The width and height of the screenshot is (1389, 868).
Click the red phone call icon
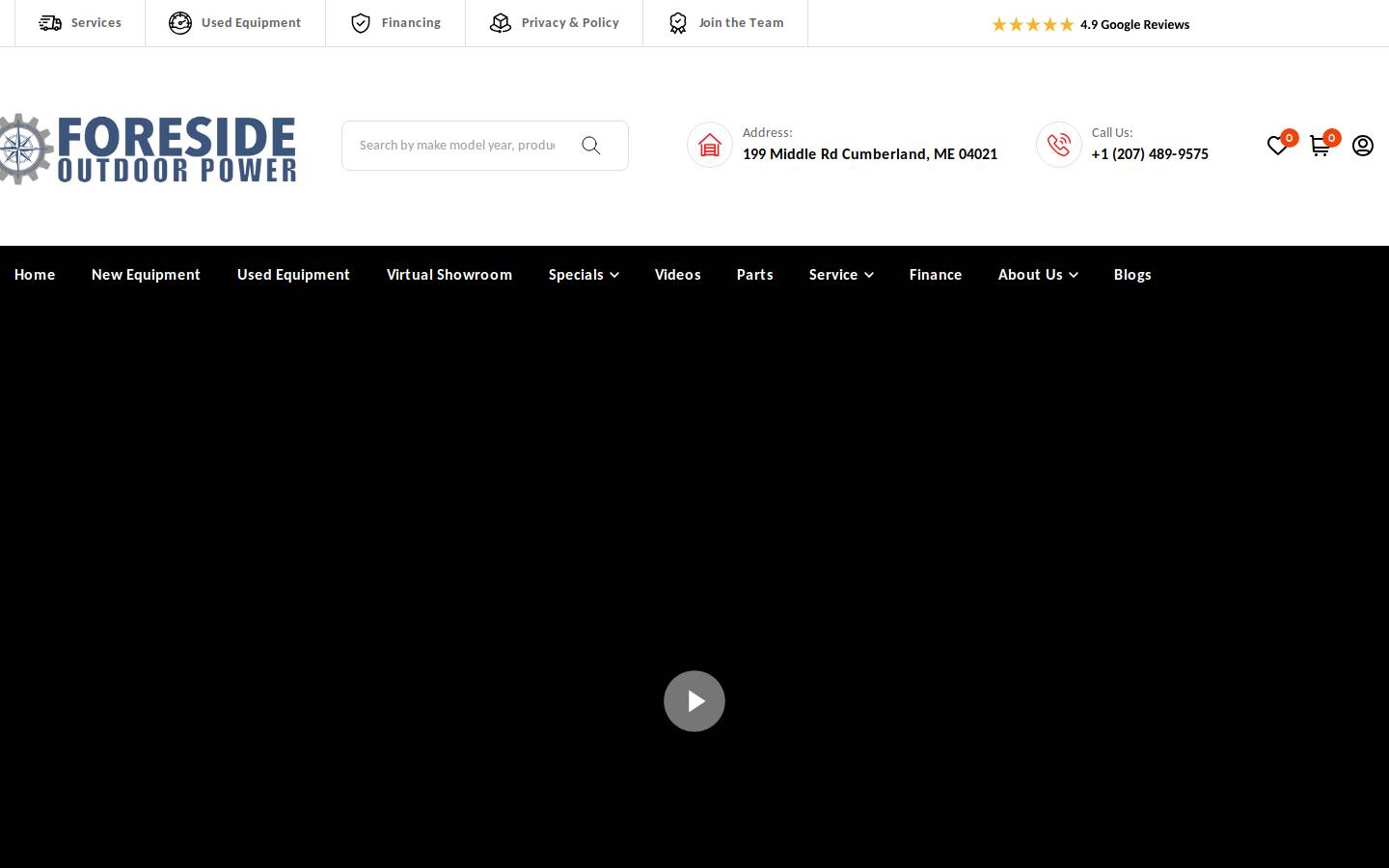pyautogui.click(x=1059, y=145)
